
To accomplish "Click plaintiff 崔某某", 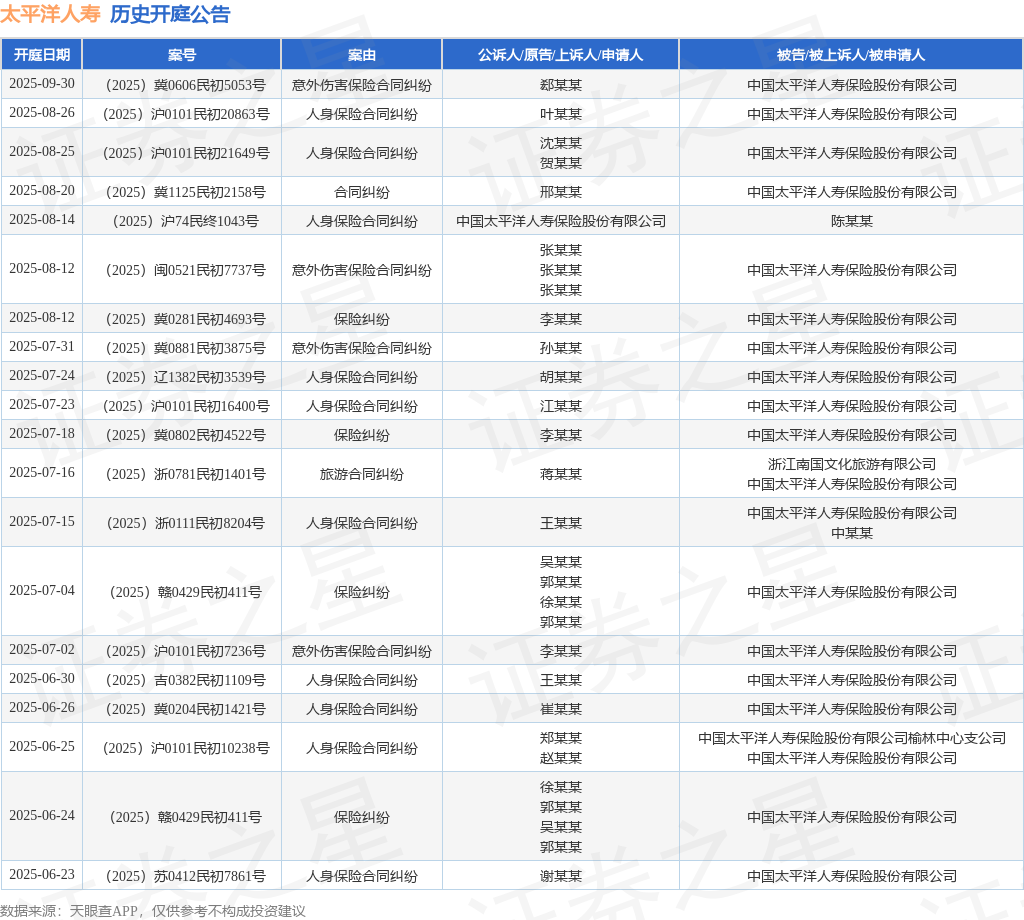I will pyautogui.click(x=560, y=709).
